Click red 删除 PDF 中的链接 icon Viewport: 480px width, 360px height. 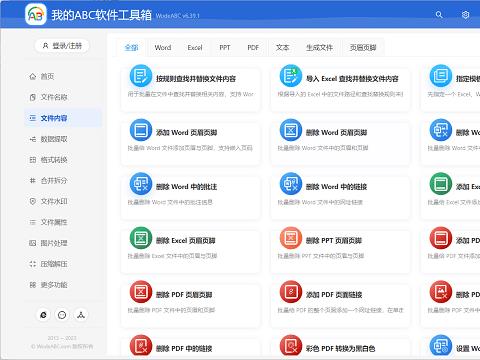point(141,346)
